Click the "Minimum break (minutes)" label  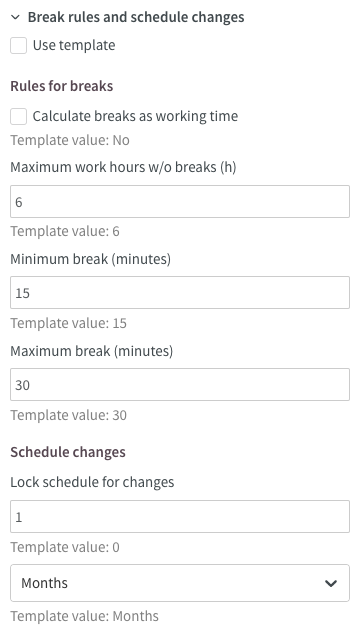[x=90, y=259]
